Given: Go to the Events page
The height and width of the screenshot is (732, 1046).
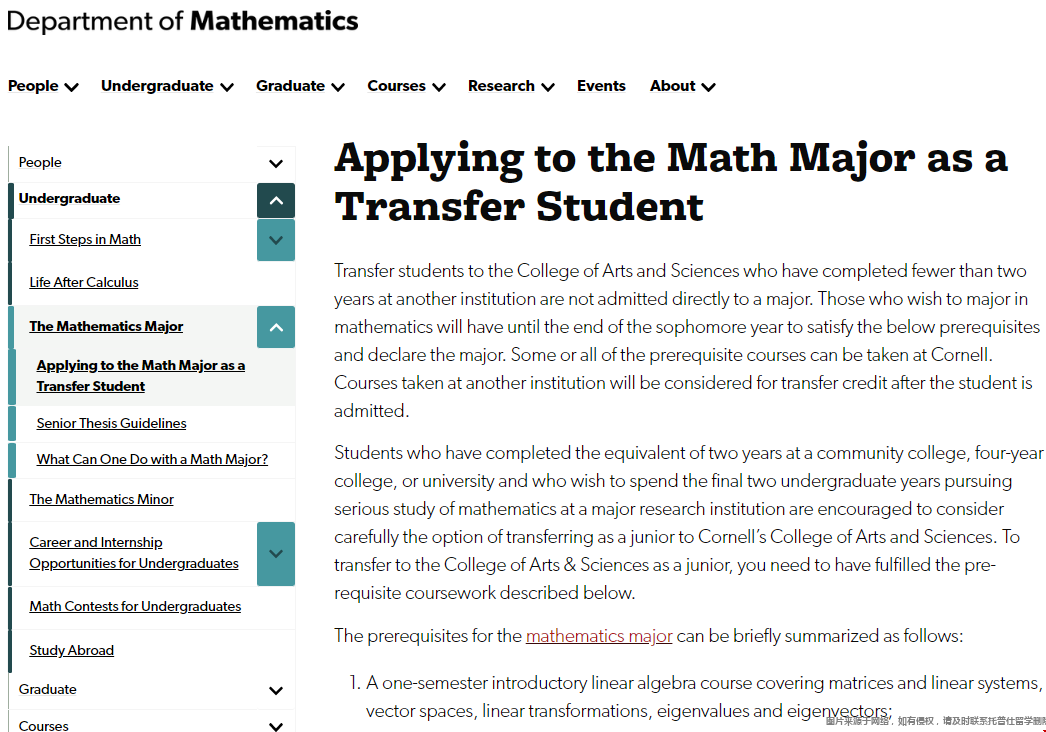Looking at the screenshot, I should tap(601, 86).
